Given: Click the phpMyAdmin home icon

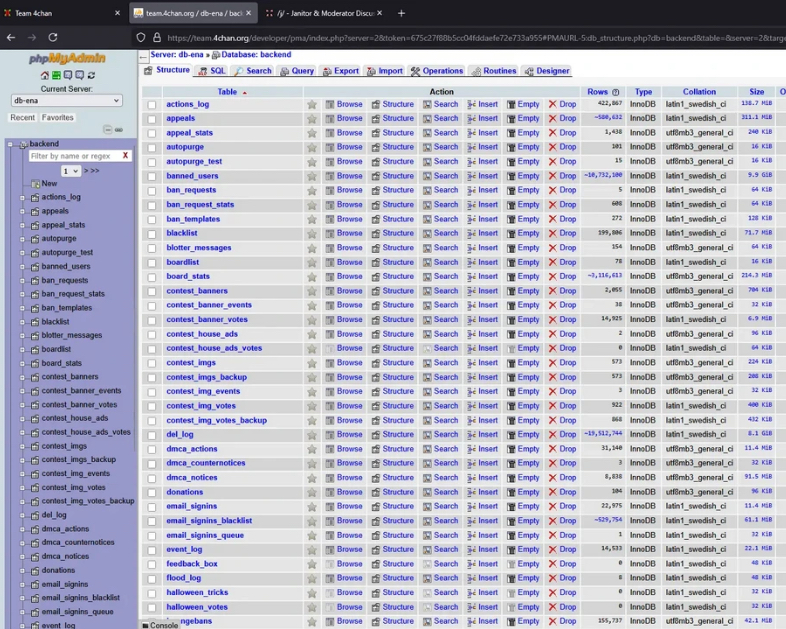Looking at the screenshot, I should [45, 75].
